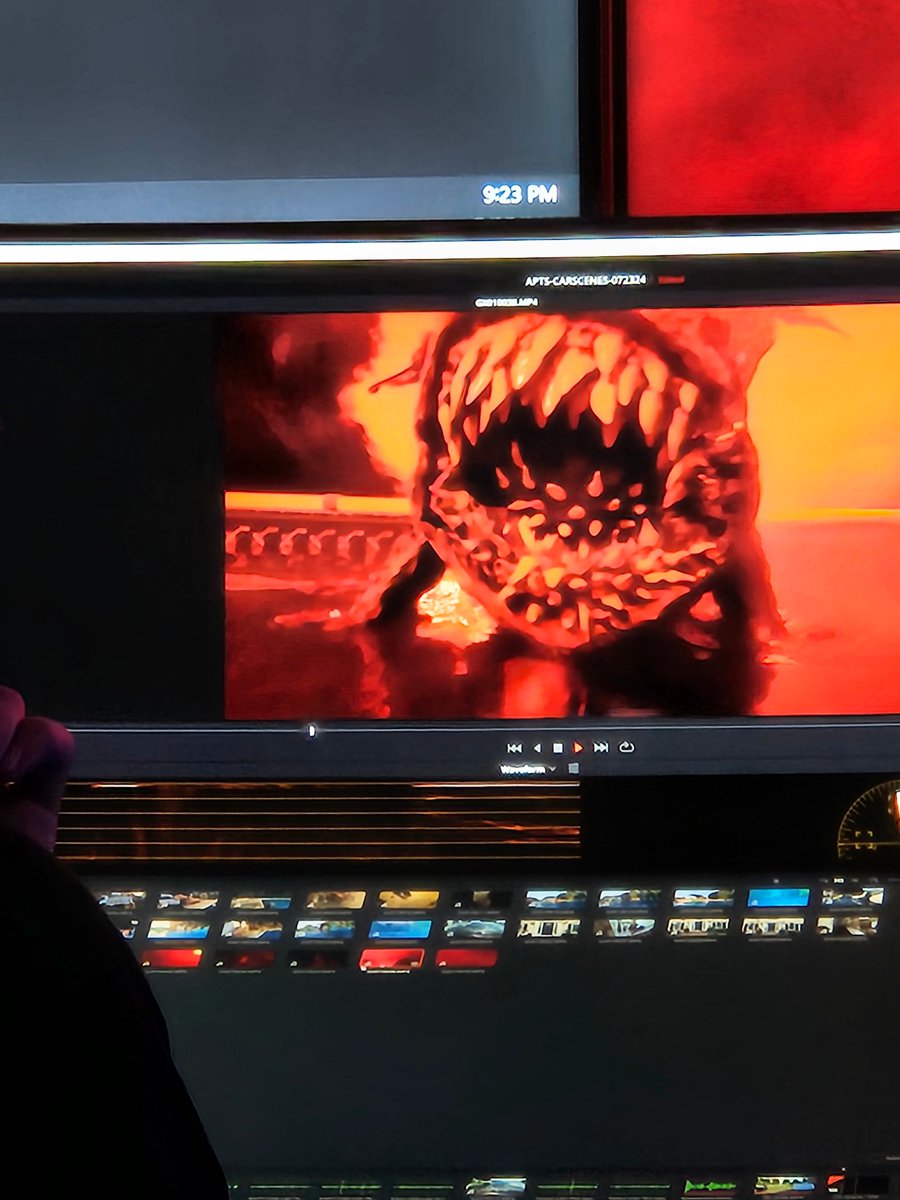Open the Waveform scope type dropdown
Screen dimensions: 900x1200
click(528, 769)
